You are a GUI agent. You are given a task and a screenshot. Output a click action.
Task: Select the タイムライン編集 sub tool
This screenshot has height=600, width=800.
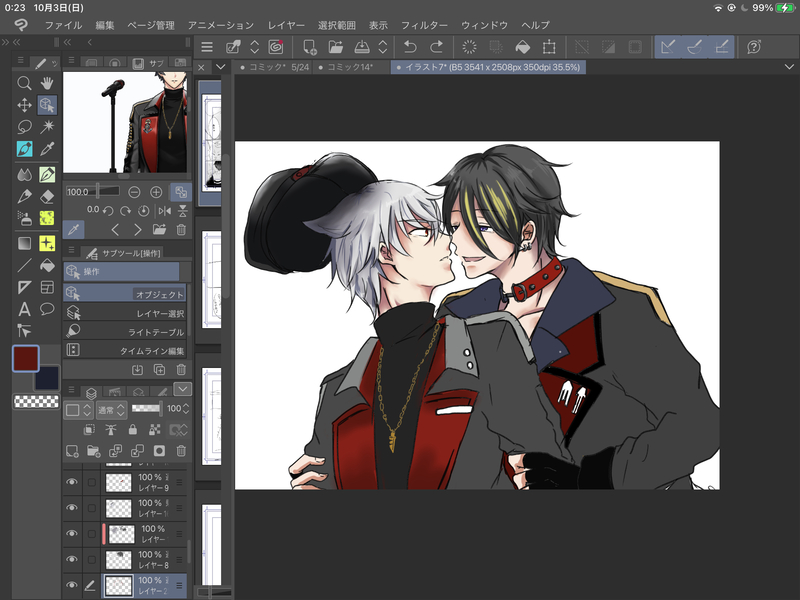click(x=125, y=351)
